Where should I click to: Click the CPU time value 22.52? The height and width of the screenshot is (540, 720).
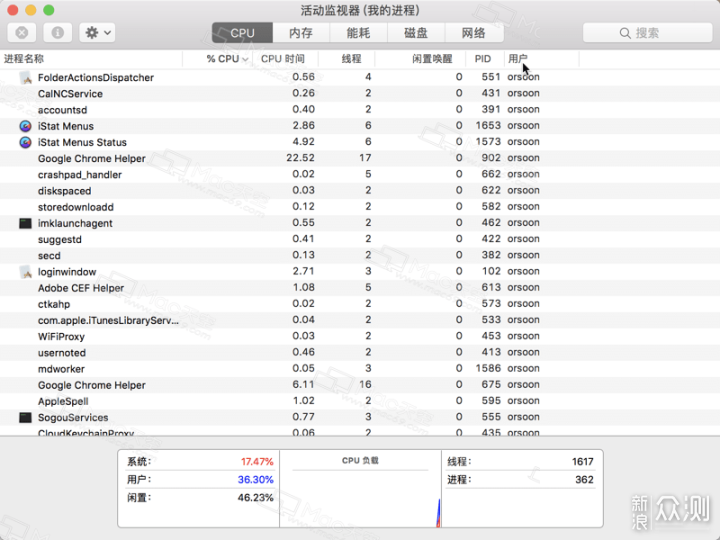[x=300, y=158]
